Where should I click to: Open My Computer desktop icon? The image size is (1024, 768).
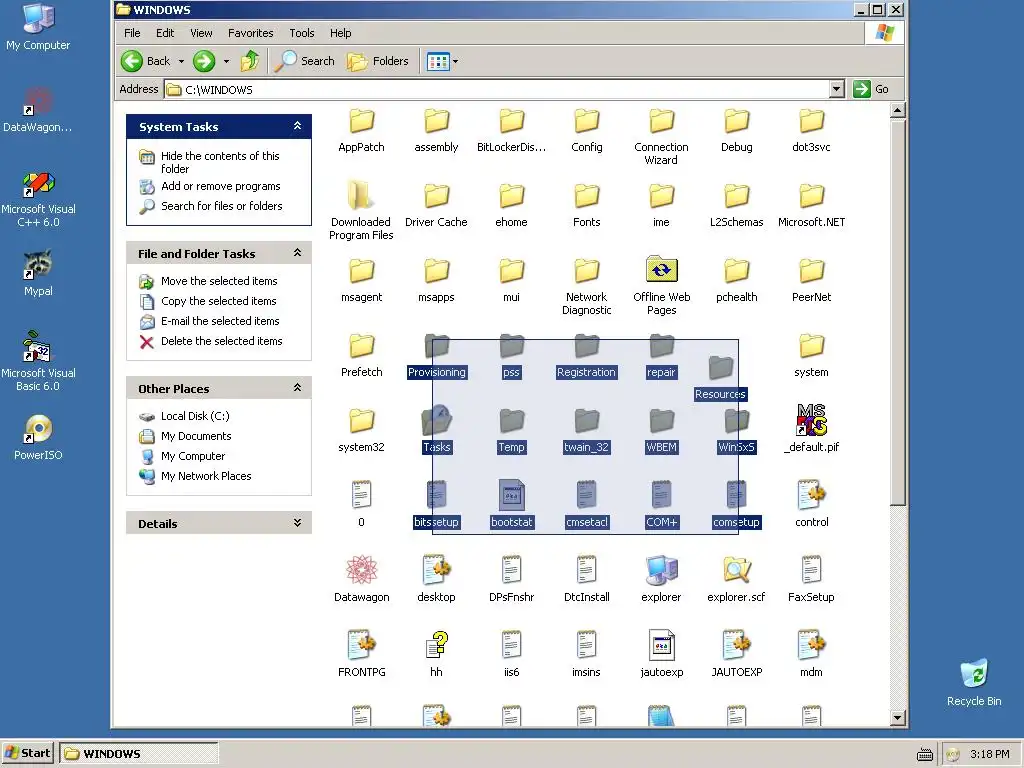(38, 27)
